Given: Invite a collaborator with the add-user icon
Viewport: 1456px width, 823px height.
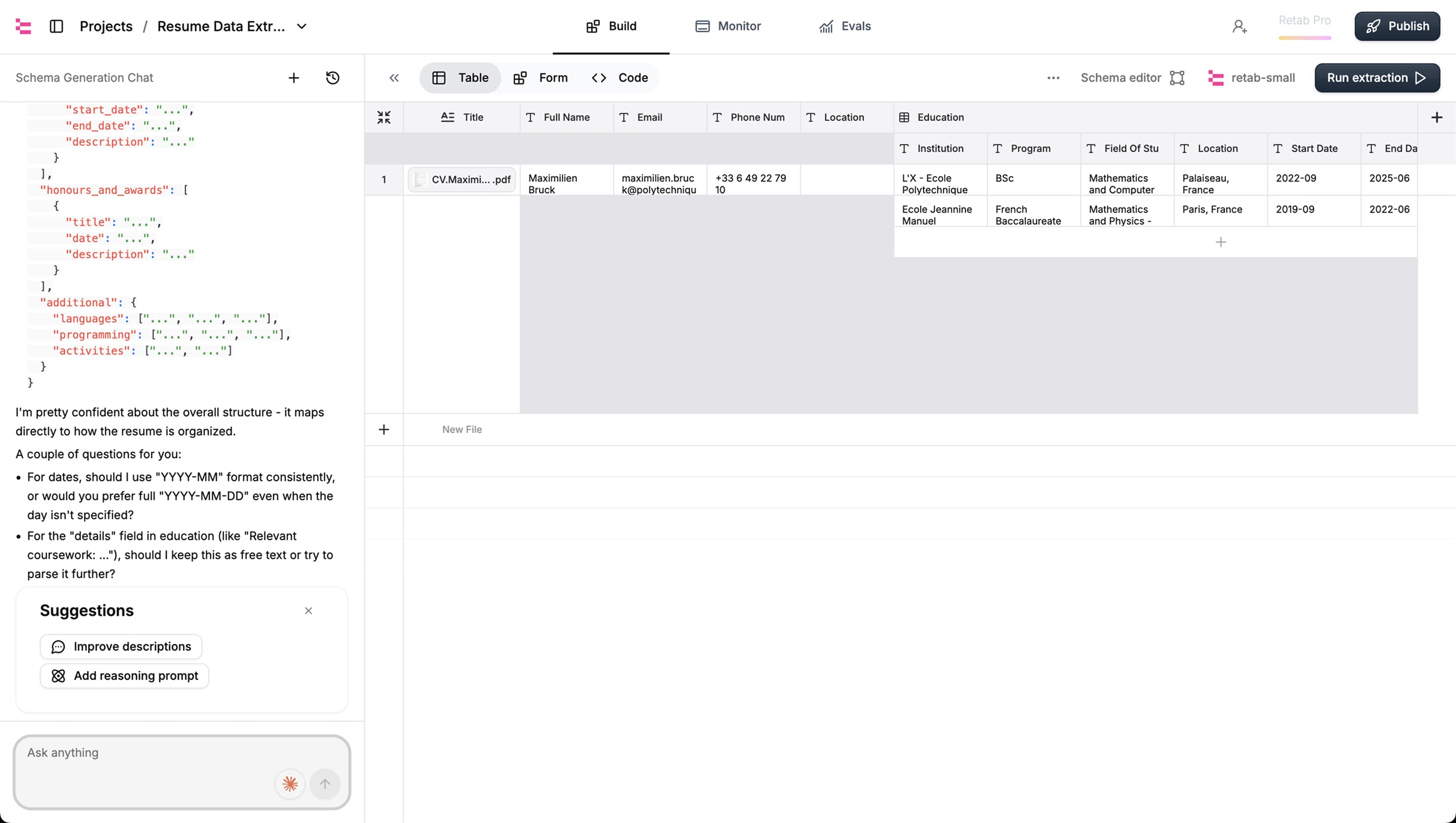Looking at the screenshot, I should (x=1239, y=26).
